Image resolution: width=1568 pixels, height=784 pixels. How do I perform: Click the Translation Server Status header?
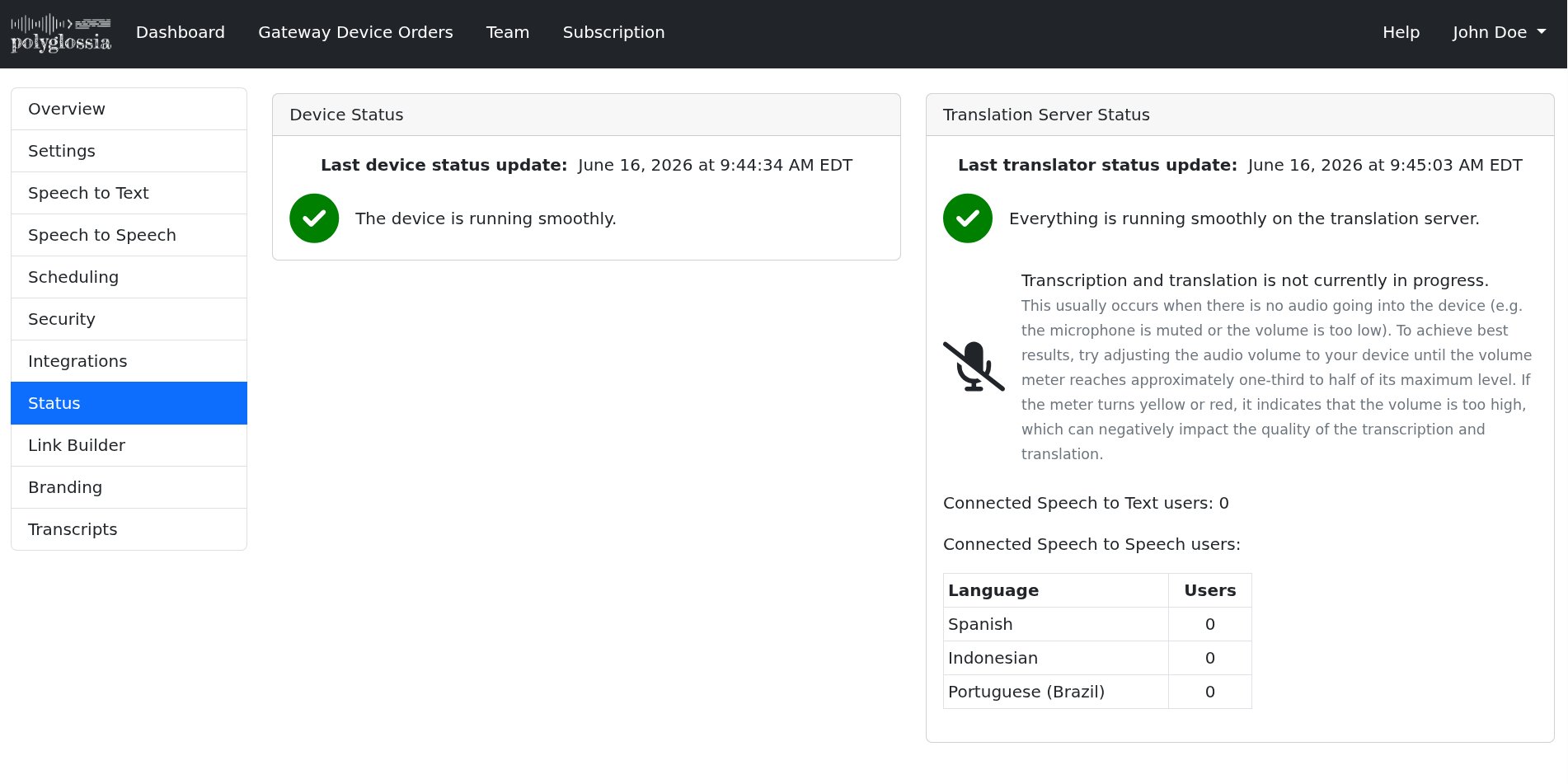click(1240, 115)
